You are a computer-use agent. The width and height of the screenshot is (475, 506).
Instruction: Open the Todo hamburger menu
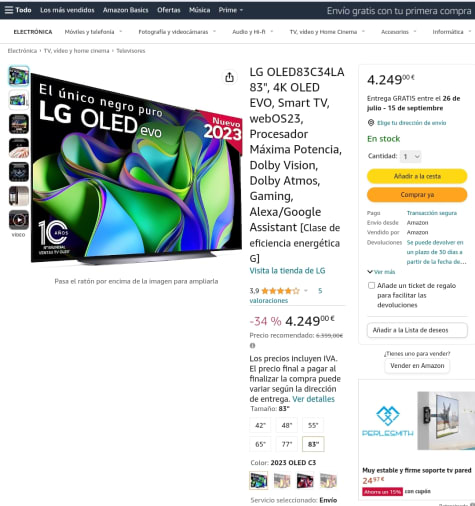pyautogui.click(x=18, y=10)
